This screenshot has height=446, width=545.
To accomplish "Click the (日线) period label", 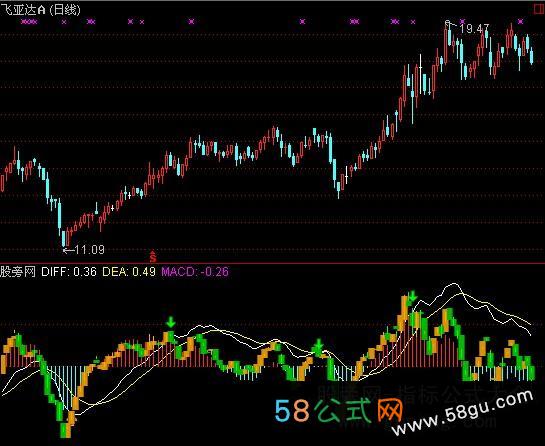I will 65,9.
